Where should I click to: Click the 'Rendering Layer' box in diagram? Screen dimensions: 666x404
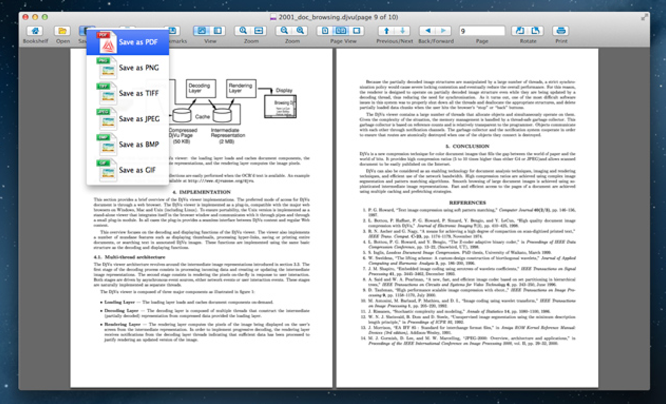click(x=241, y=88)
